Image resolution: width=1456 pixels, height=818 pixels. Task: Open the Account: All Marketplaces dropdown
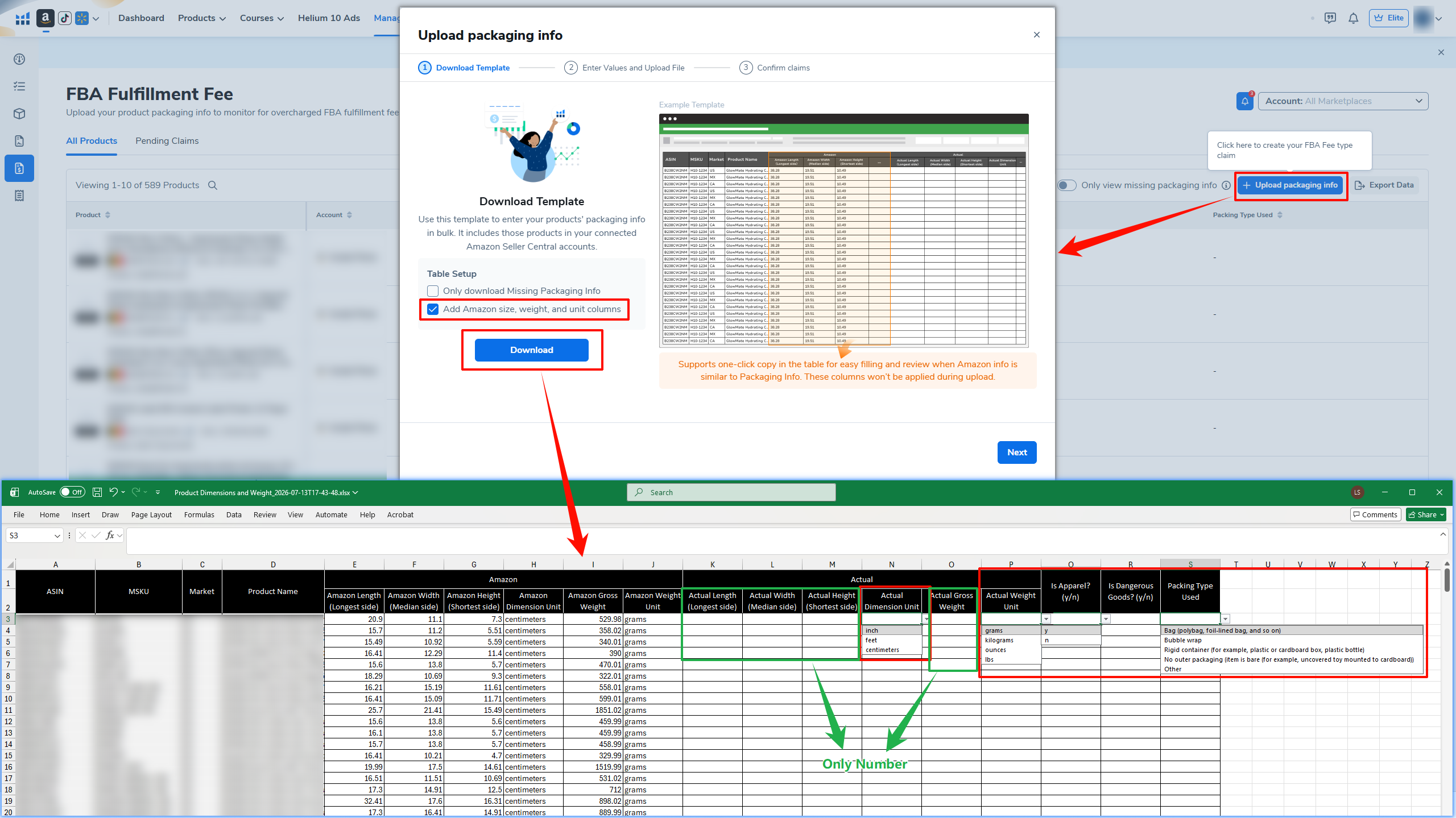click(1343, 101)
